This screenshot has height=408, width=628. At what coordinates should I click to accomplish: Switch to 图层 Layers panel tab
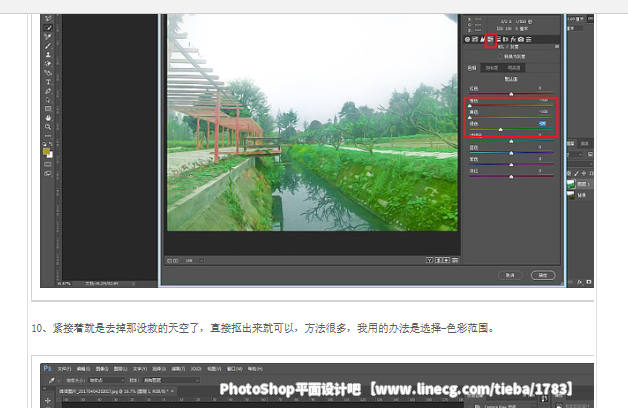[x=571, y=143]
